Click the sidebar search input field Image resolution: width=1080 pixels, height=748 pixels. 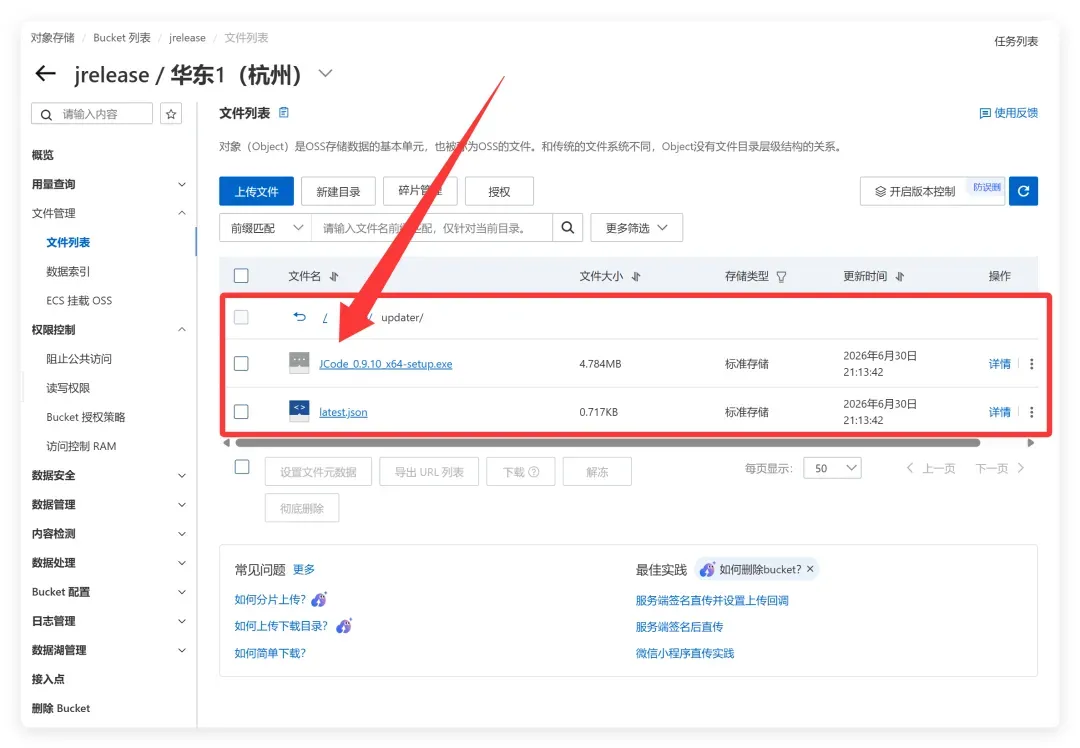click(x=92, y=114)
